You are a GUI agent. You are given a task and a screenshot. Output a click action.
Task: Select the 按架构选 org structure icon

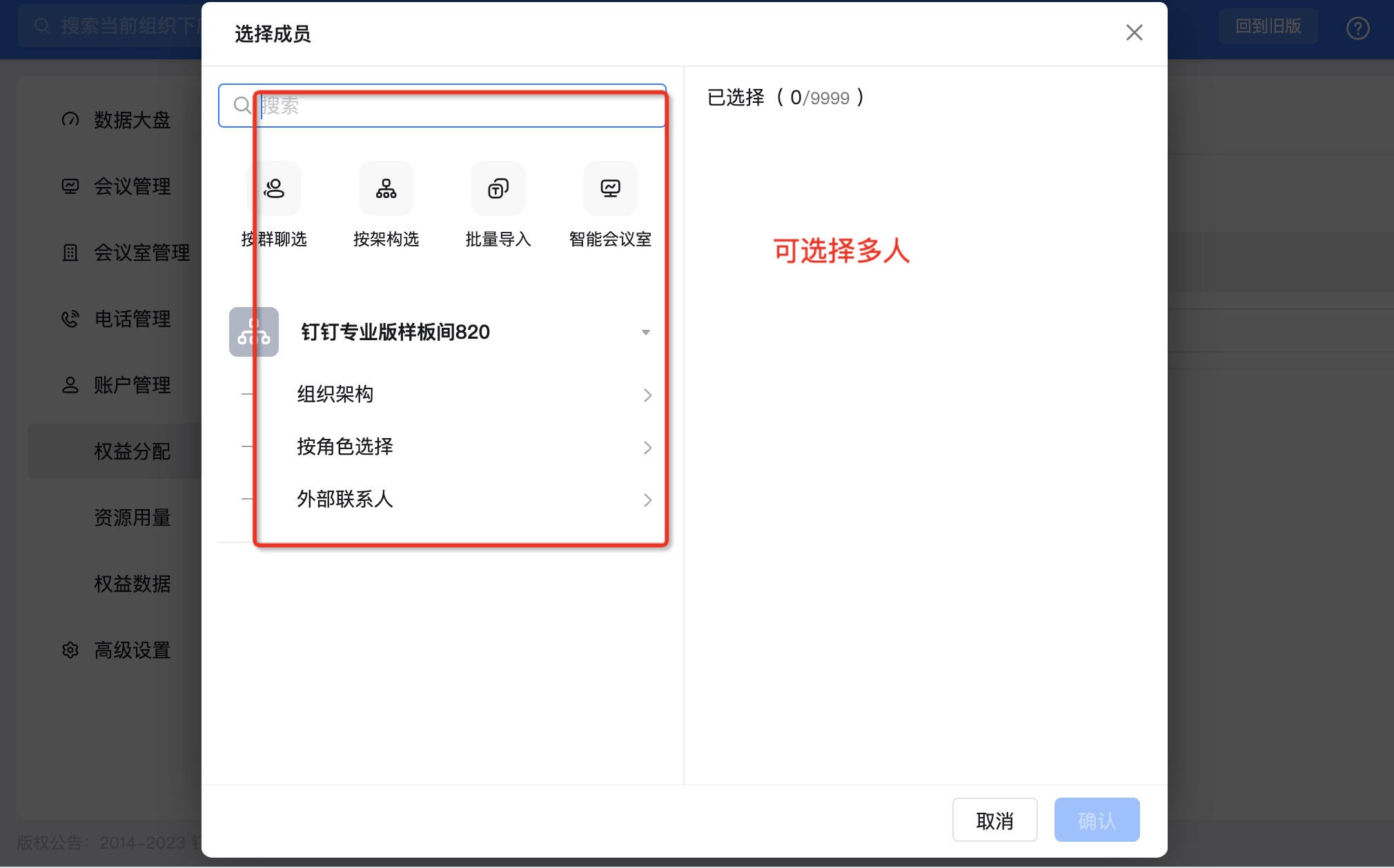point(386,188)
